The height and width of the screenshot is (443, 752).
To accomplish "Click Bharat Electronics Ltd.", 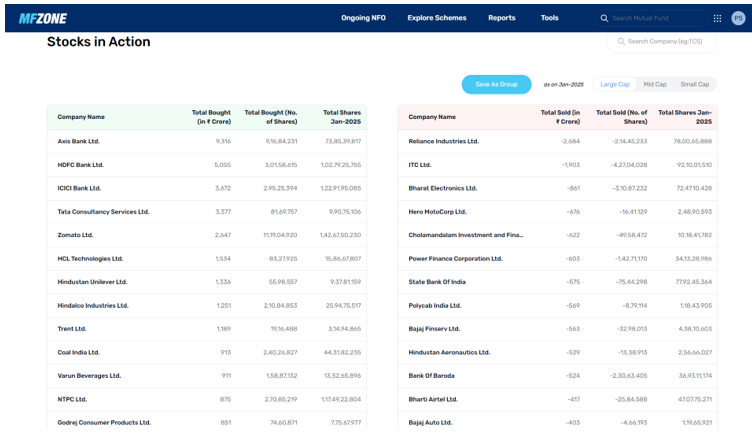I will point(443,188).
